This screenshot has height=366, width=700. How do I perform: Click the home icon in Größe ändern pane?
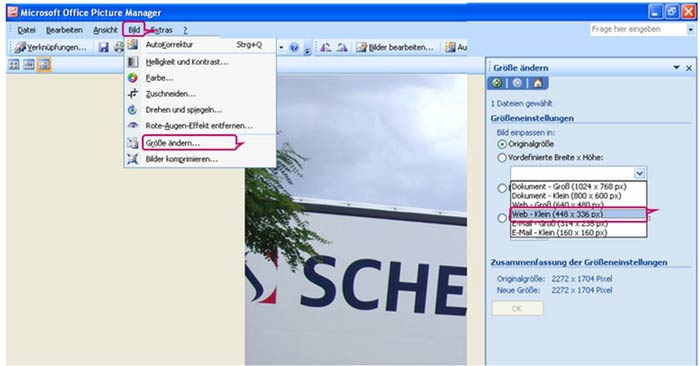pyautogui.click(x=538, y=83)
